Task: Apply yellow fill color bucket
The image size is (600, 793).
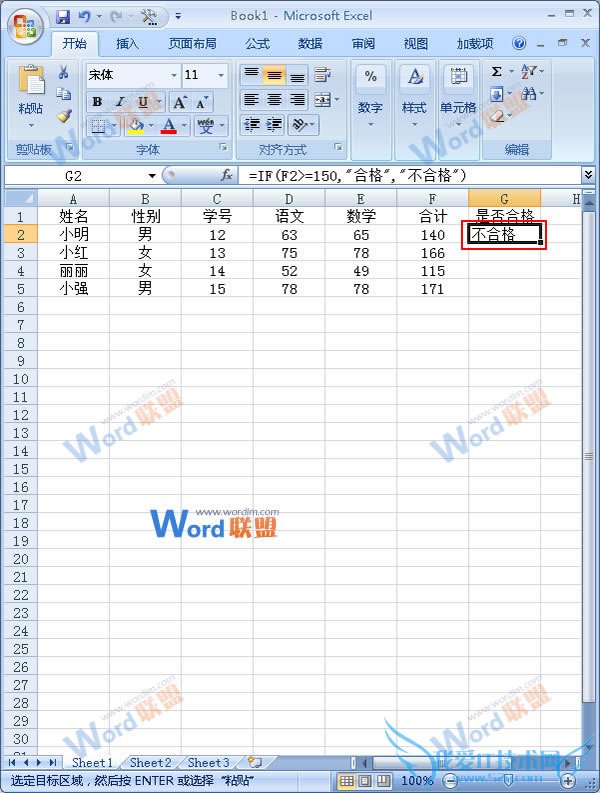Action: pos(136,125)
